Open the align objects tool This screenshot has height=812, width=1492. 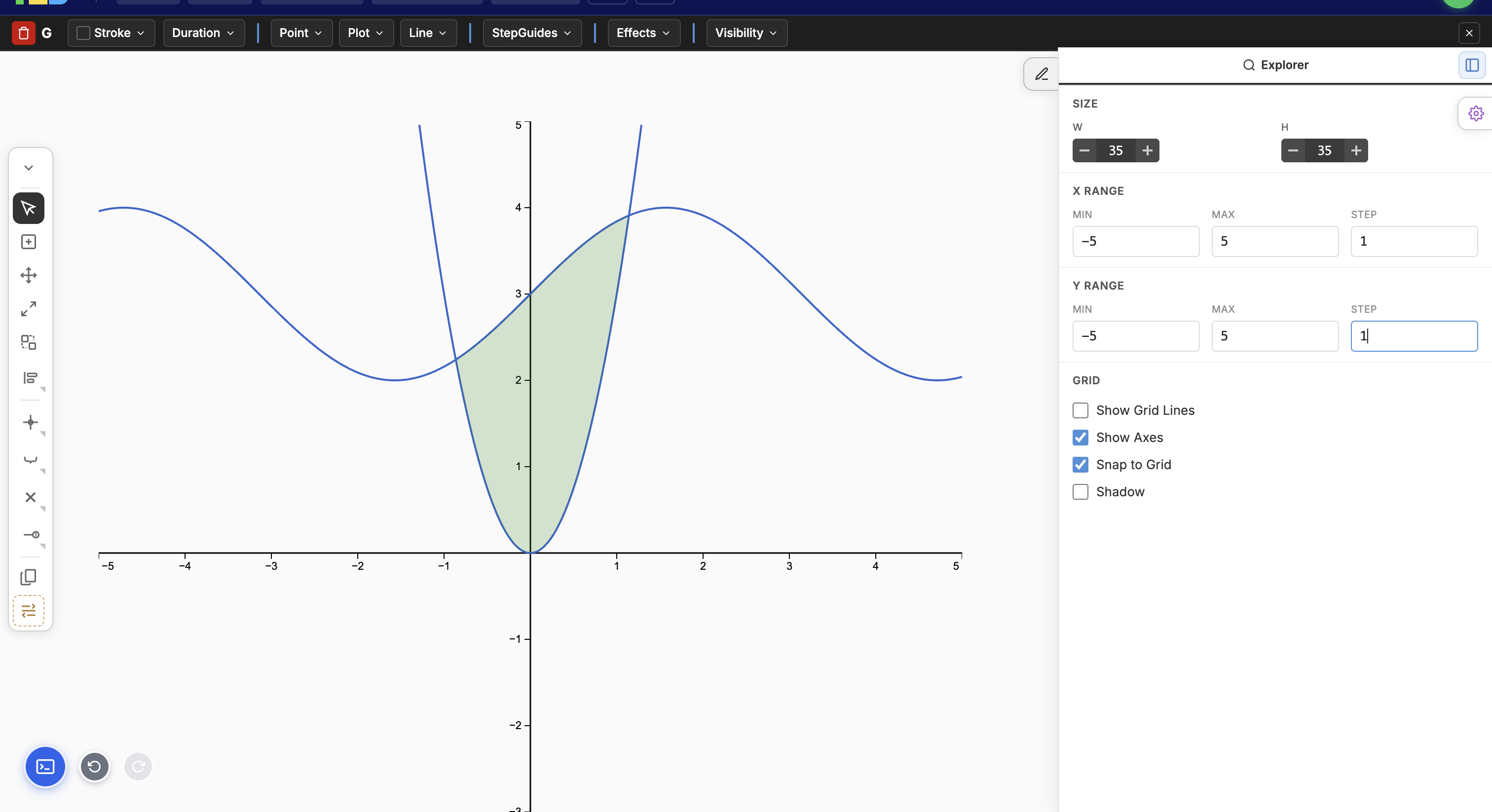30,378
